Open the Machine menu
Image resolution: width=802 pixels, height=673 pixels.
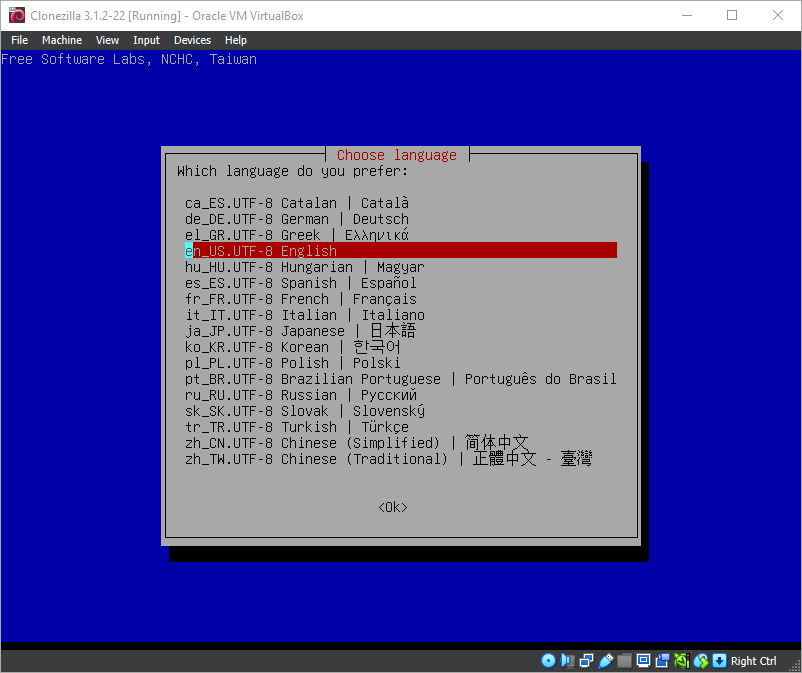[x=61, y=40]
